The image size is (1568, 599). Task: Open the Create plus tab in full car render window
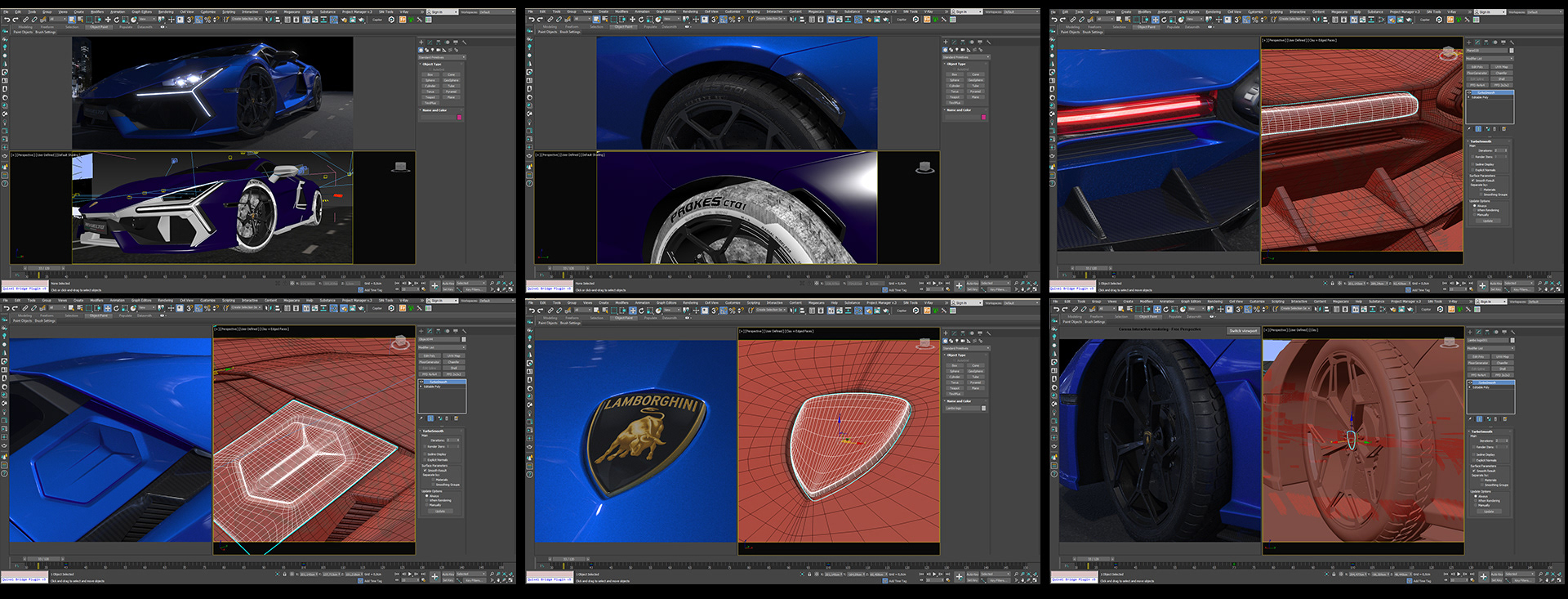tap(421, 42)
